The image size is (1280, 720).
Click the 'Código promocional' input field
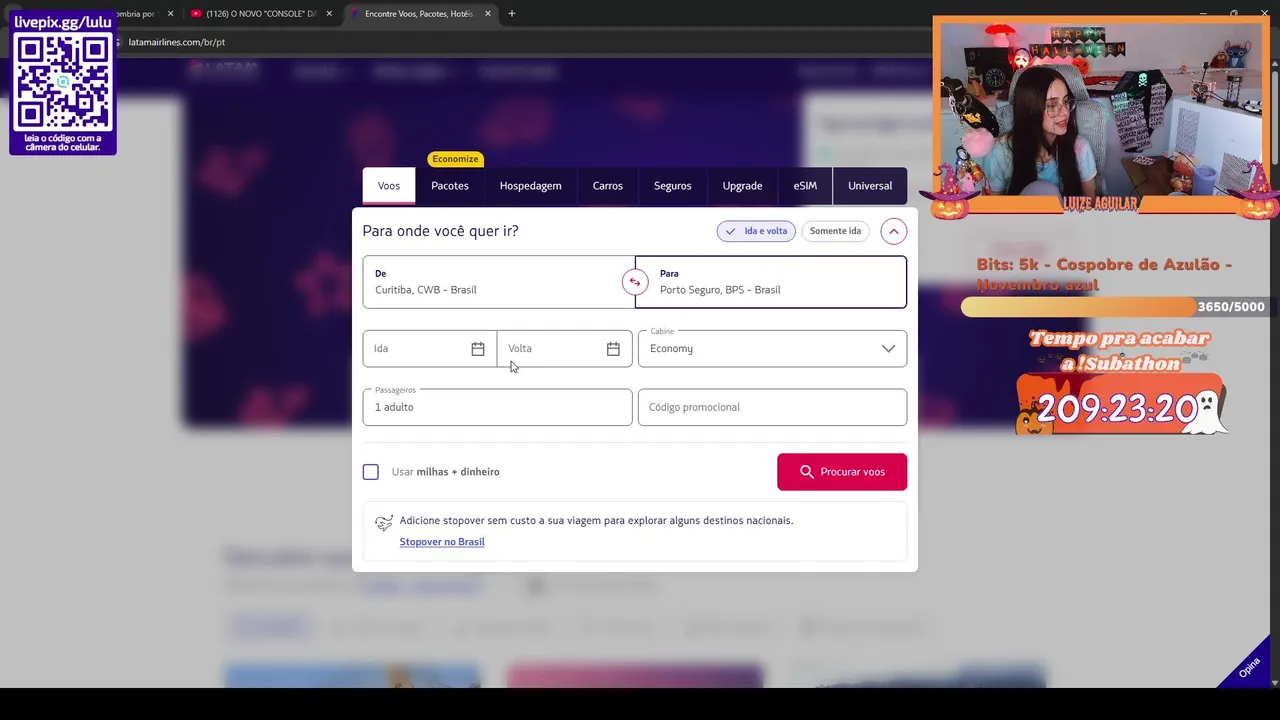point(772,407)
